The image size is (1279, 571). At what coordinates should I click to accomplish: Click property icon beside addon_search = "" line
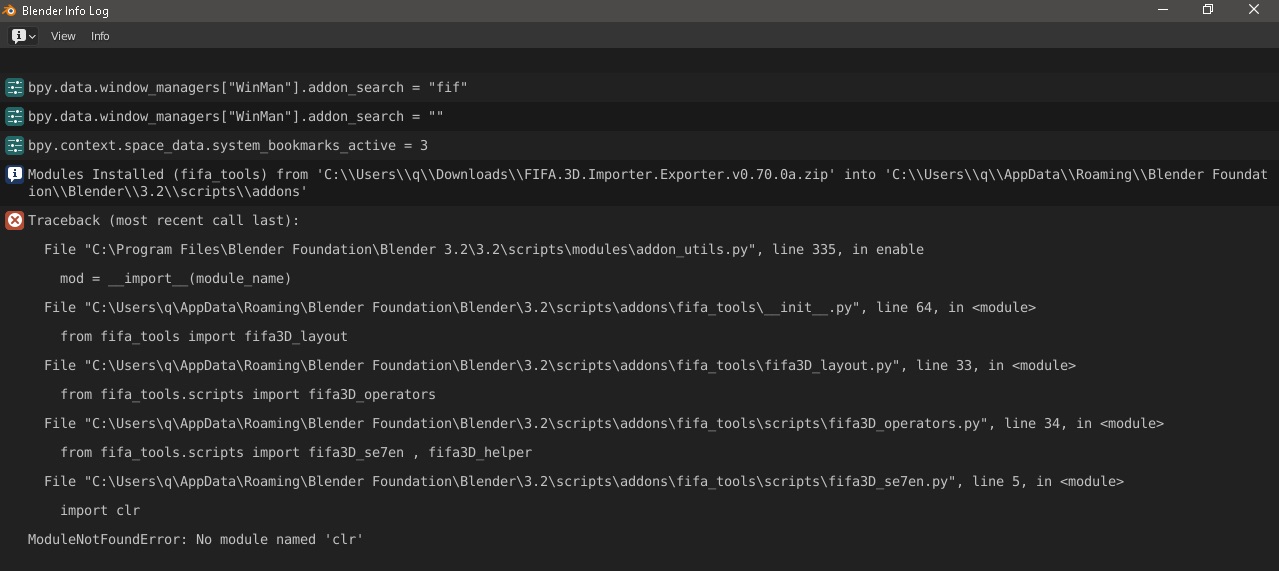coord(14,117)
